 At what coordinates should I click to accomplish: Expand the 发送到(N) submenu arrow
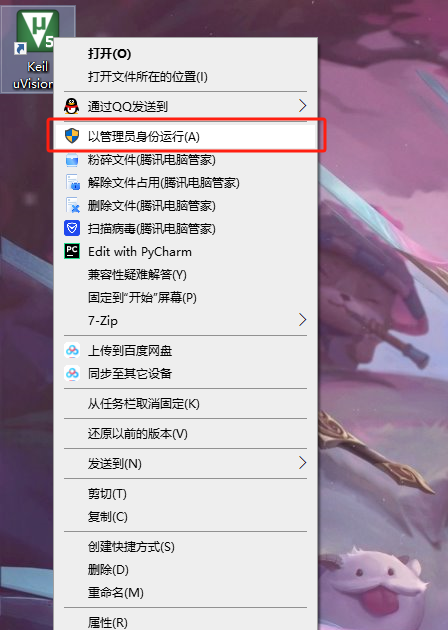tap(303, 463)
